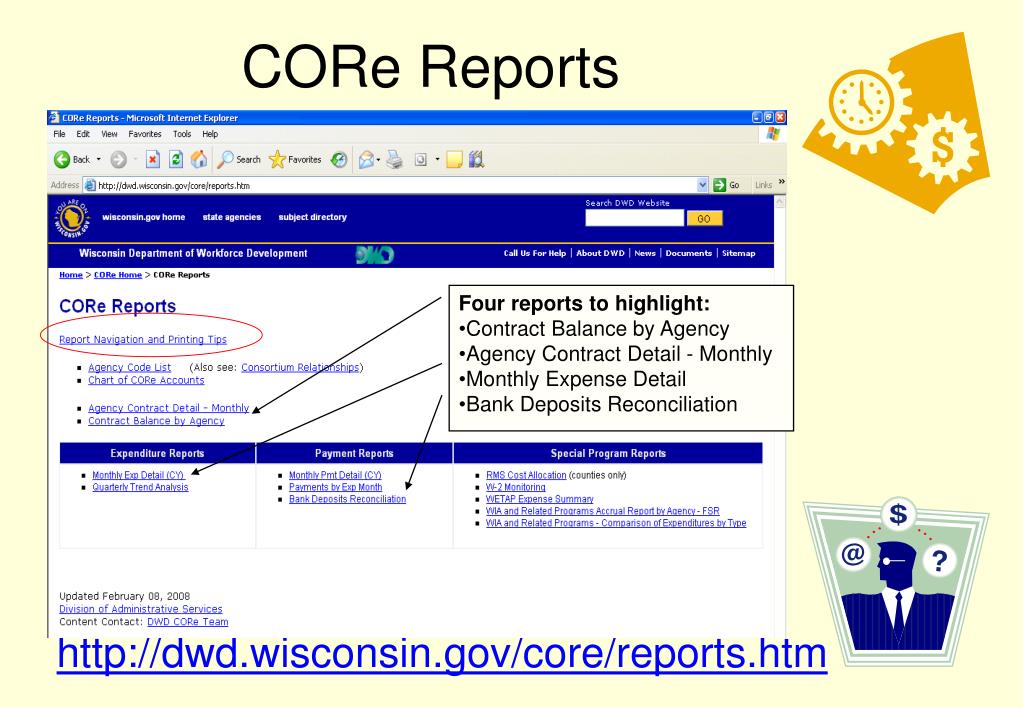Screen dimensions: 1023x708
Task: Go to the browser Home icon
Action: pos(199,159)
